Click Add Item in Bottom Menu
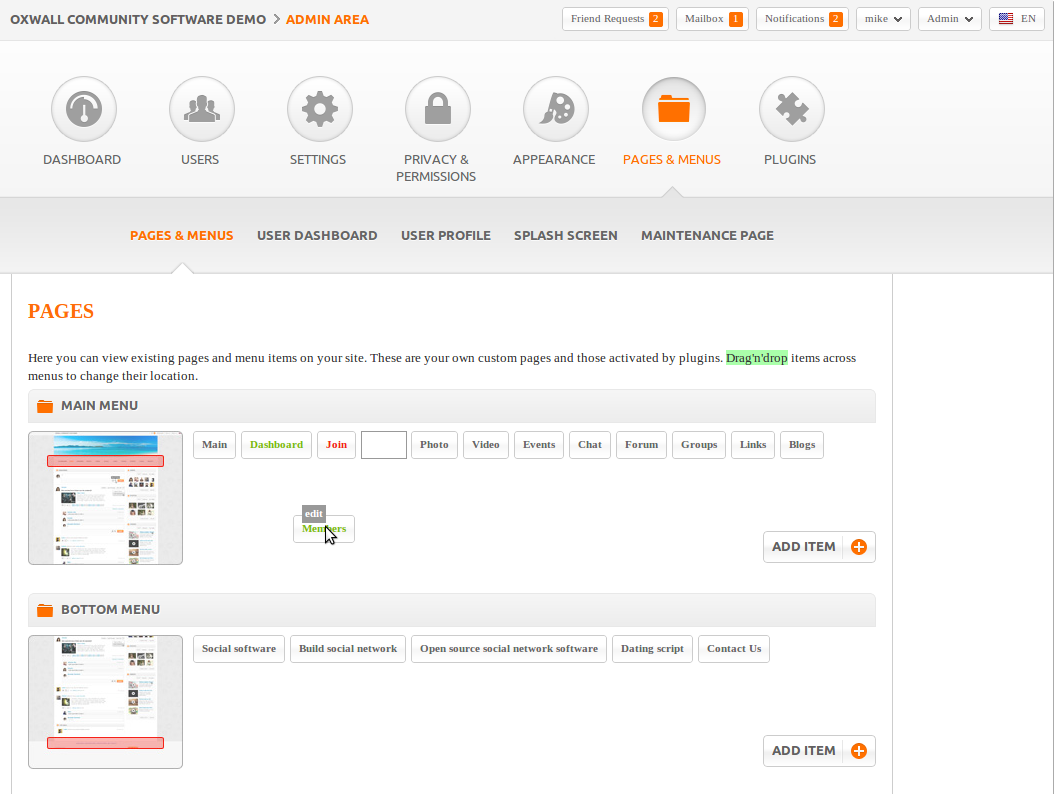Screen dimensions: 1054x794 click(x=818, y=751)
